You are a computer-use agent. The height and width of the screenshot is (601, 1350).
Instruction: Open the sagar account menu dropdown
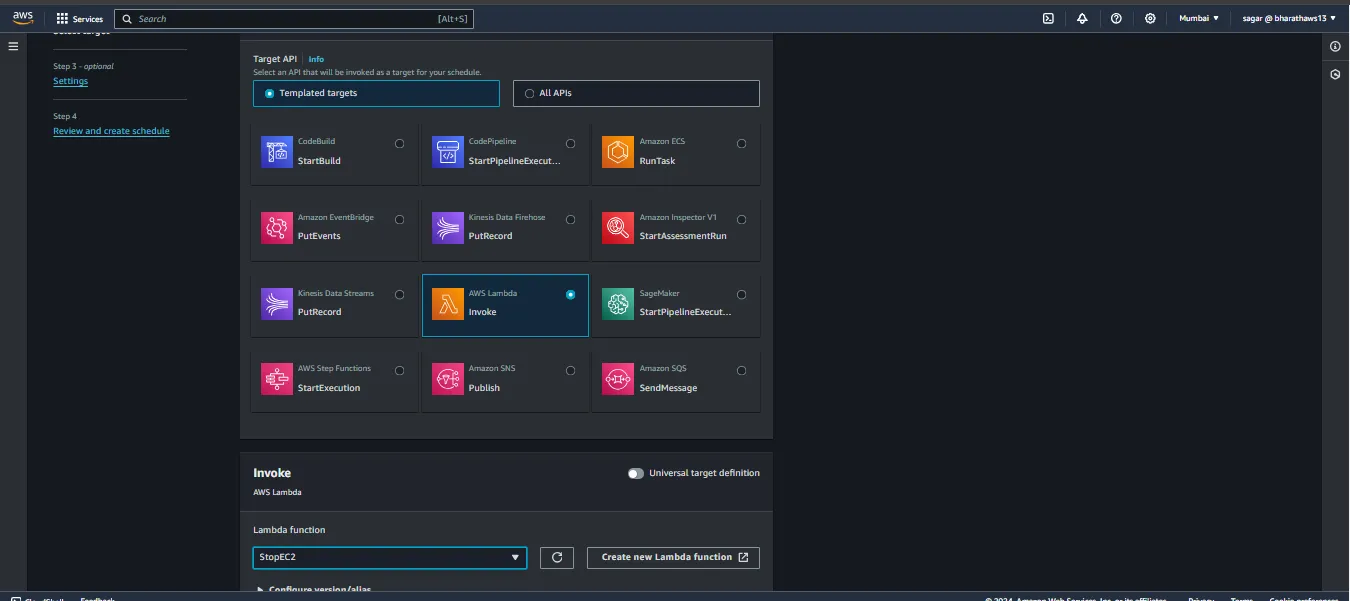point(1289,18)
